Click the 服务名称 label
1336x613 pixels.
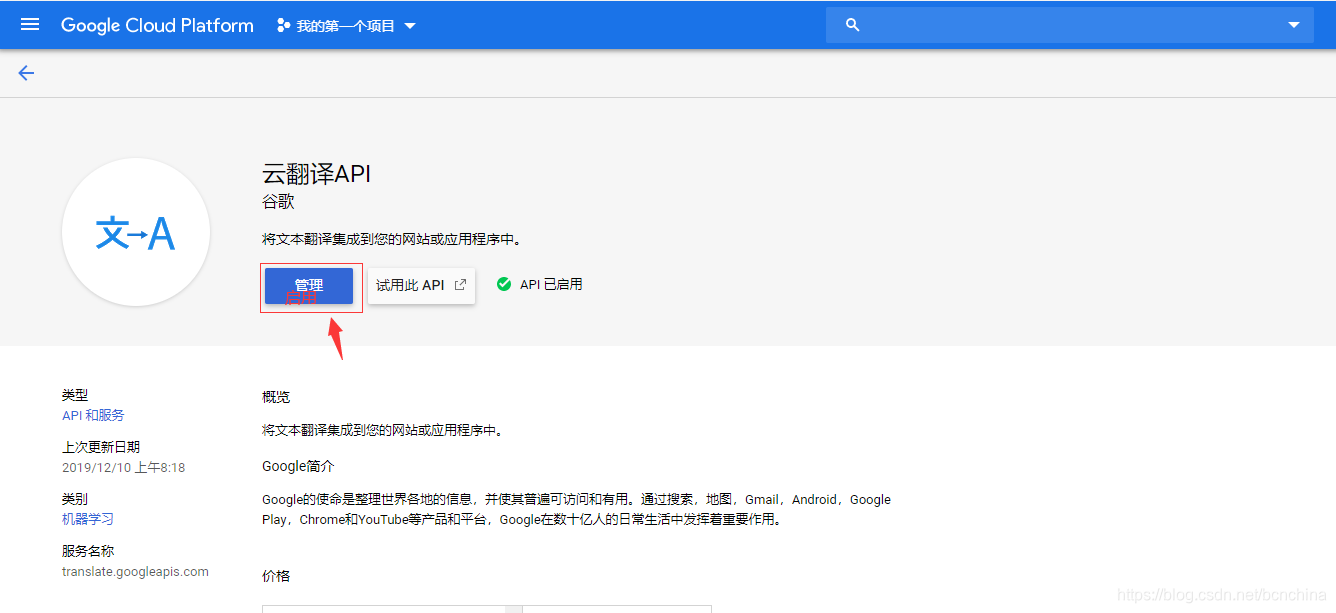[88, 551]
